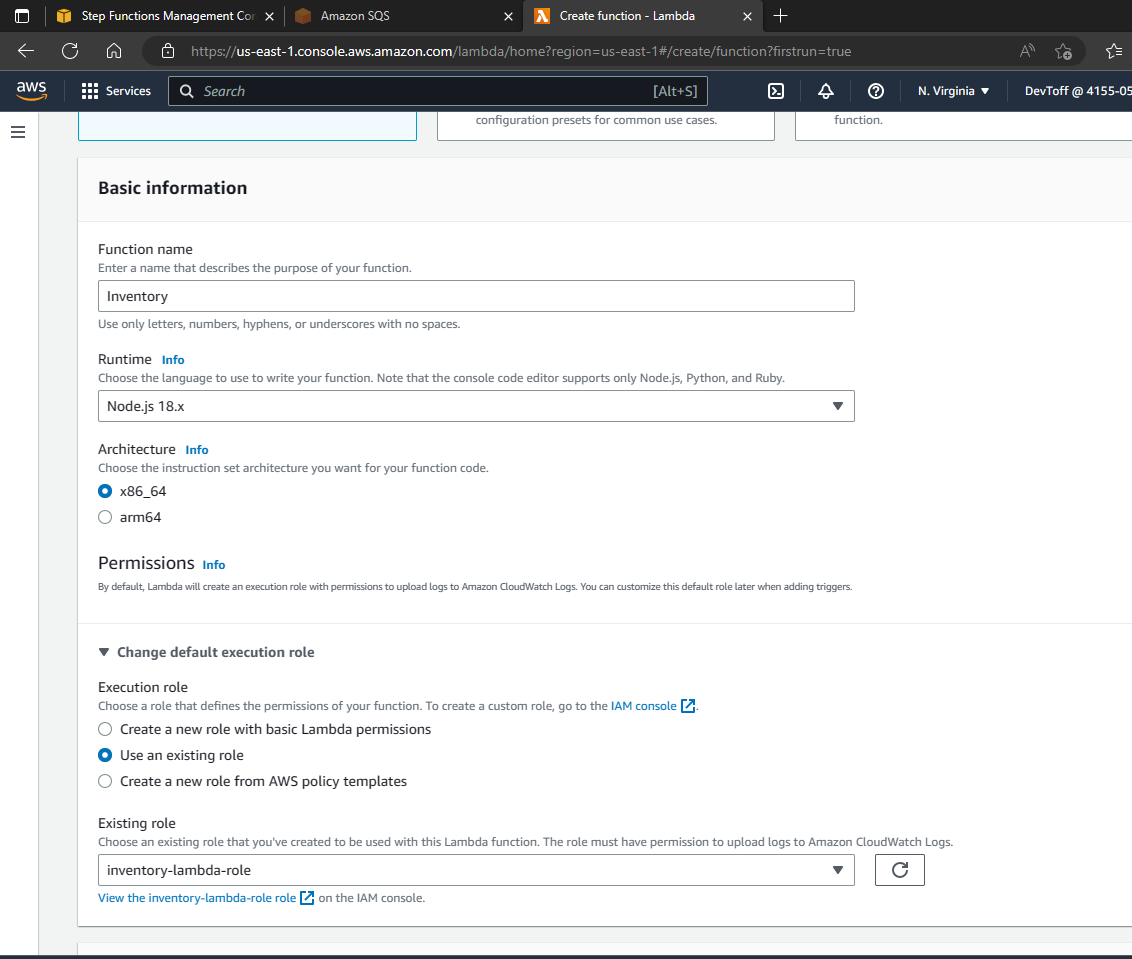Image resolution: width=1132 pixels, height=959 pixels.
Task: Refresh the existing roles list
Action: pyautogui.click(x=899, y=870)
